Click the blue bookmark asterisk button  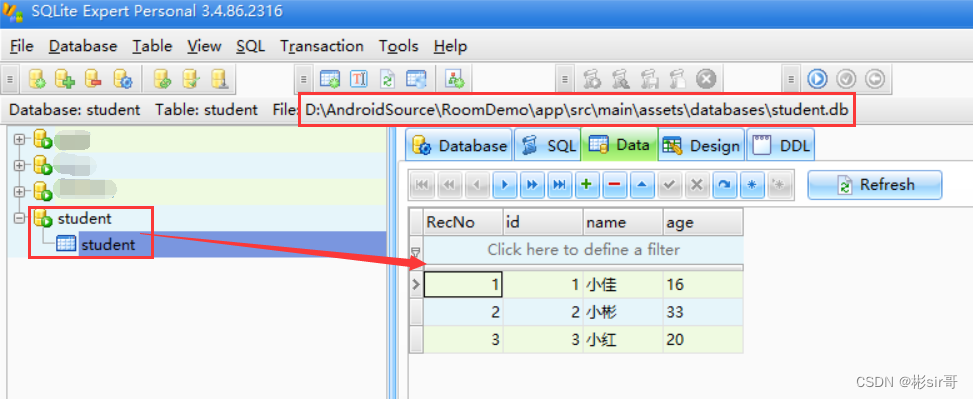(x=752, y=184)
